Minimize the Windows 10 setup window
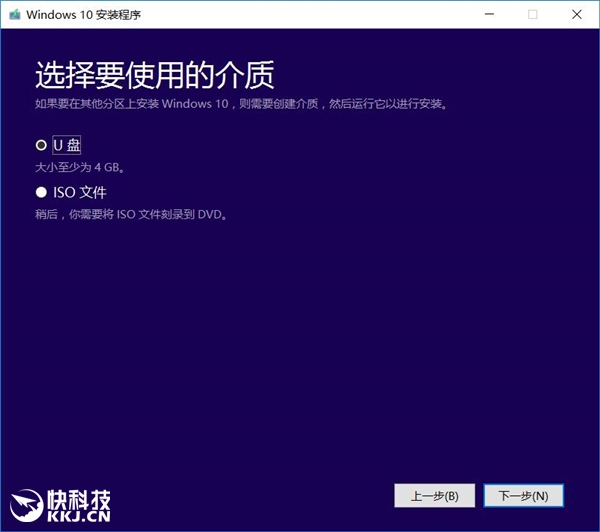This screenshot has width=600, height=532. (489, 14)
